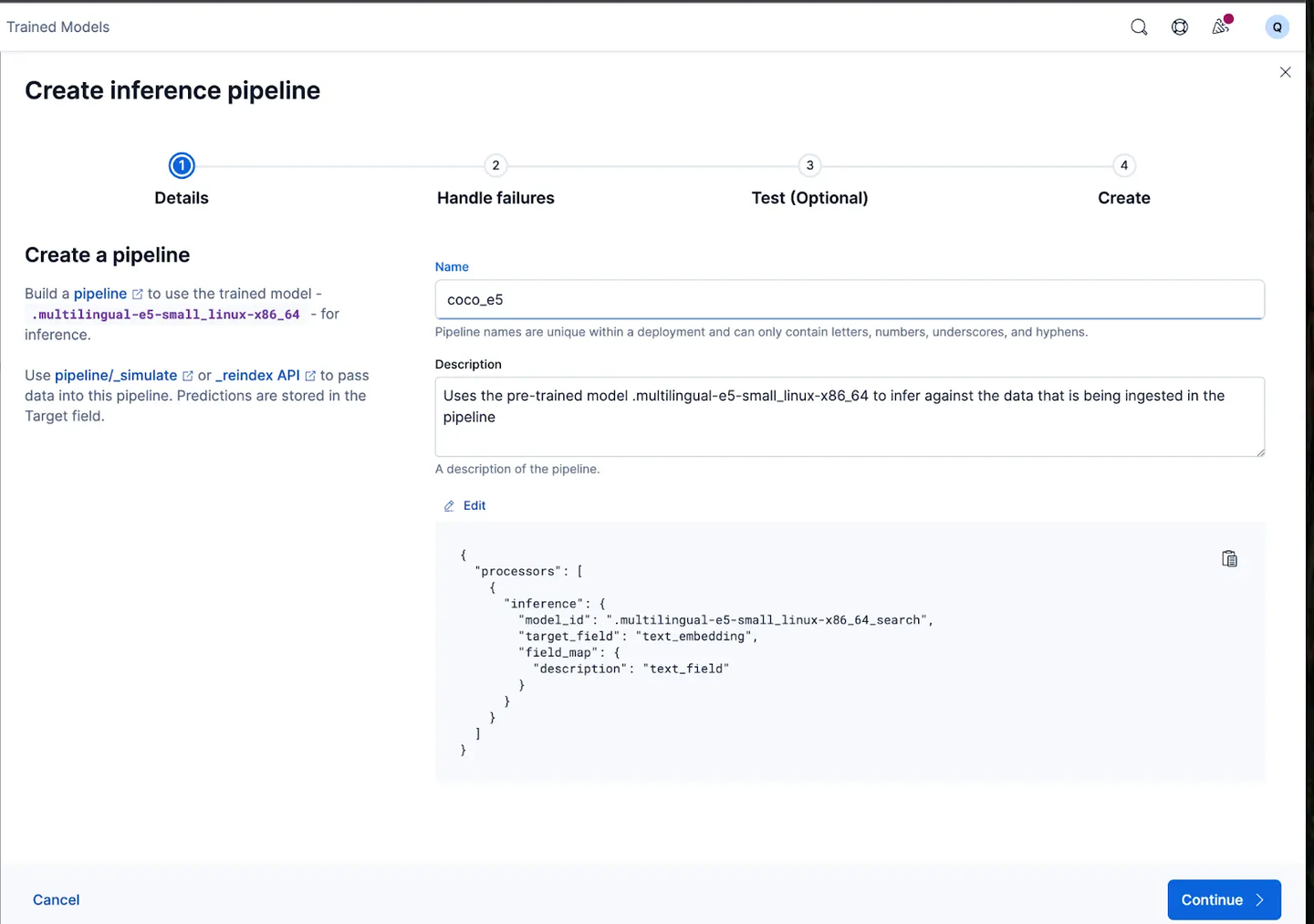Screen dimensions: 1314x924
Task: Click the pencil Edit icon above the JSON
Action: [x=449, y=506]
